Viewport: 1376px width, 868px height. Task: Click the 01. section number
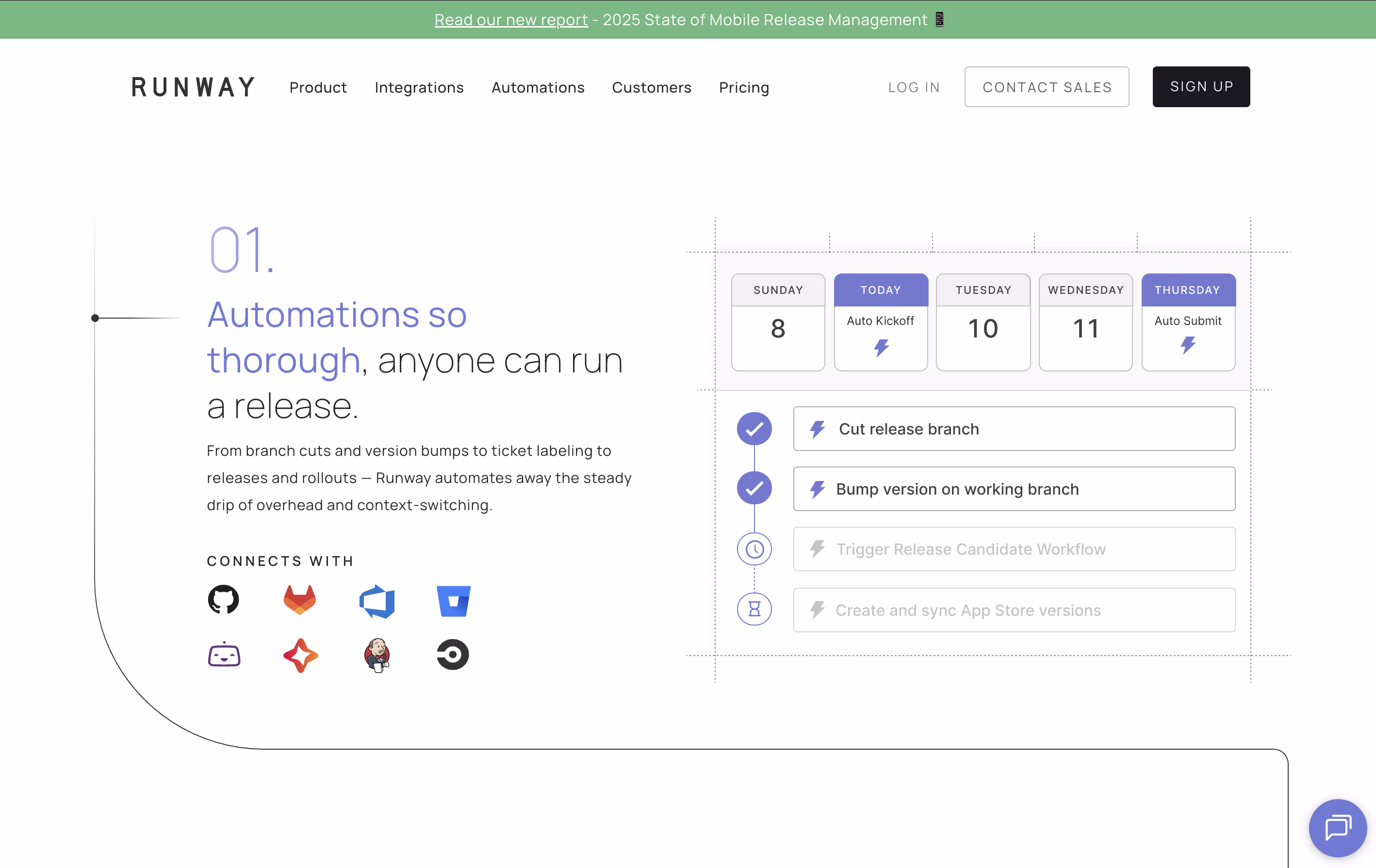[x=241, y=250]
